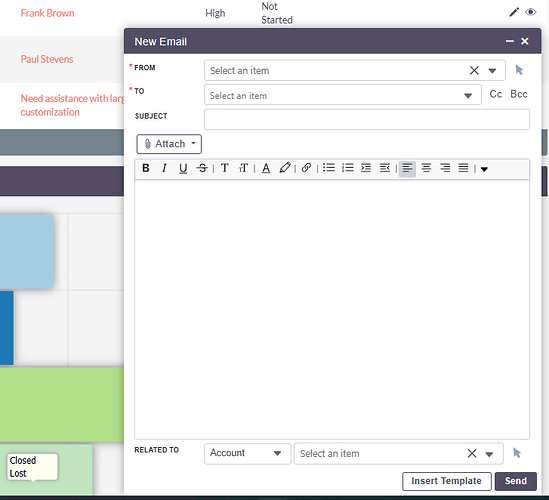
Task: Insert a bulleted list
Action: click(x=329, y=168)
